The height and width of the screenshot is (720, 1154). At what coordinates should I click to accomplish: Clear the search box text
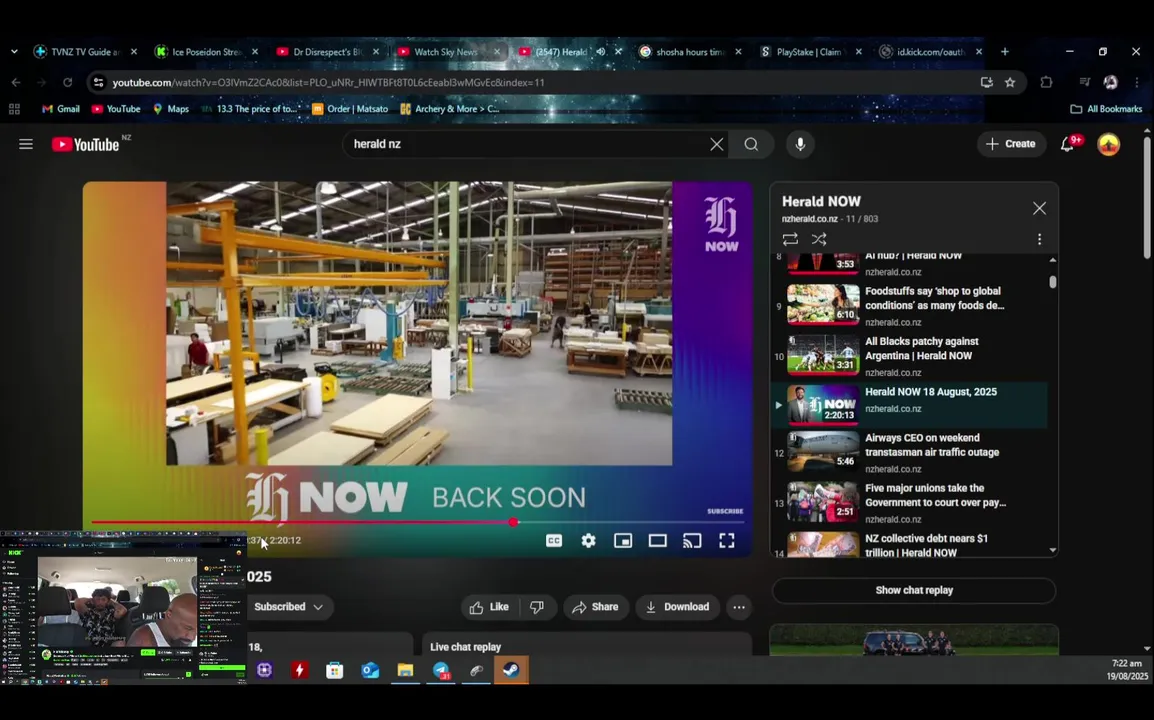tap(717, 144)
